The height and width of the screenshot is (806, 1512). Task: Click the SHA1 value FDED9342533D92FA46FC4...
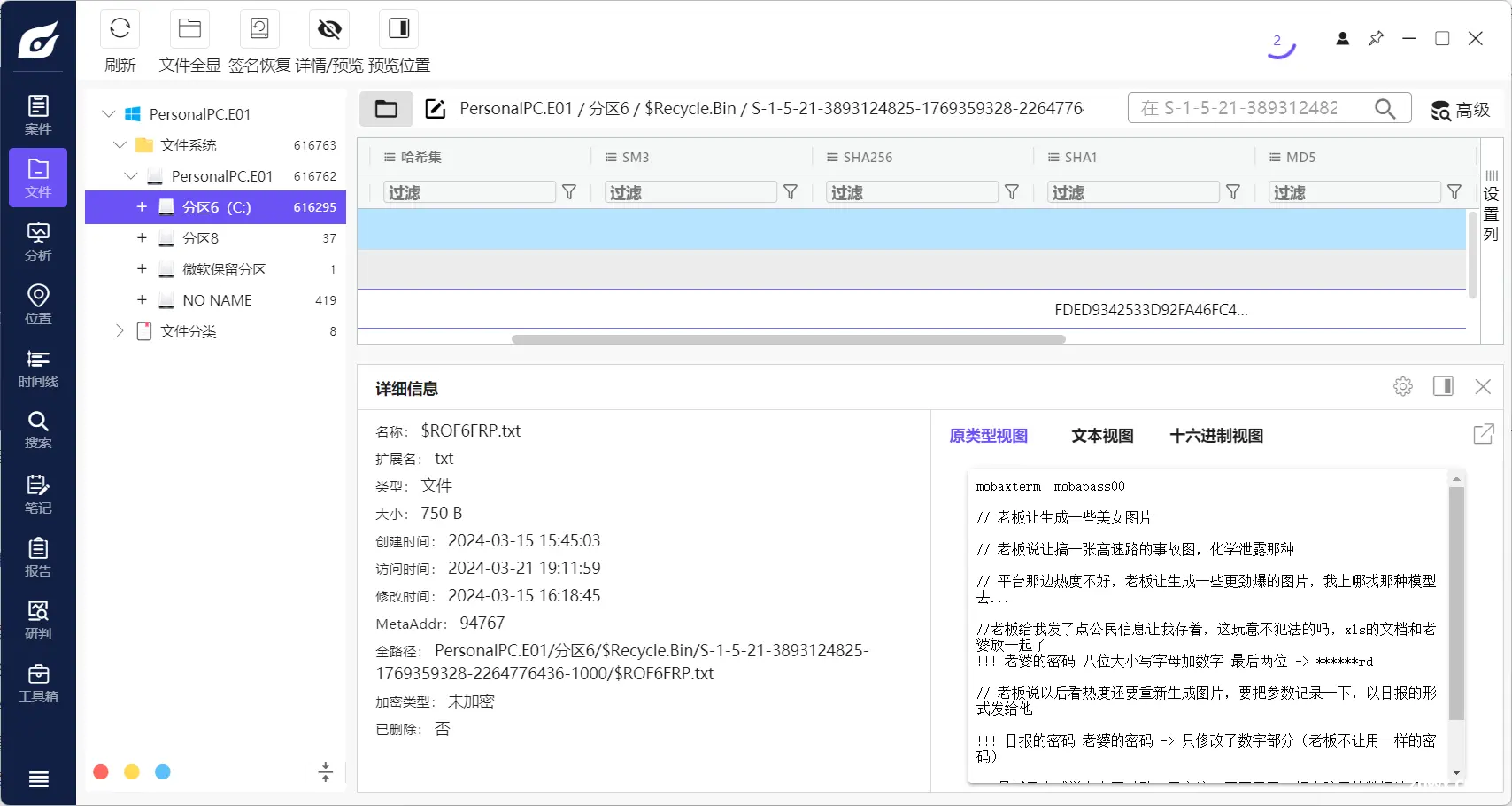[x=1151, y=310]
